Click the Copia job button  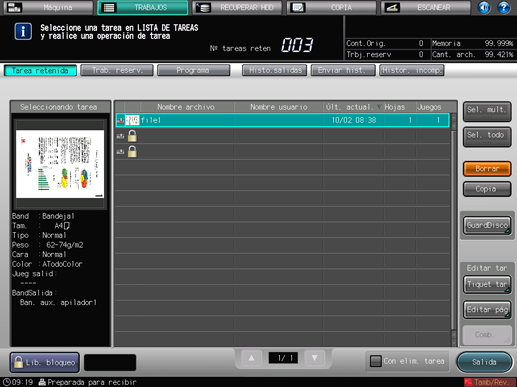pos(487,189)
